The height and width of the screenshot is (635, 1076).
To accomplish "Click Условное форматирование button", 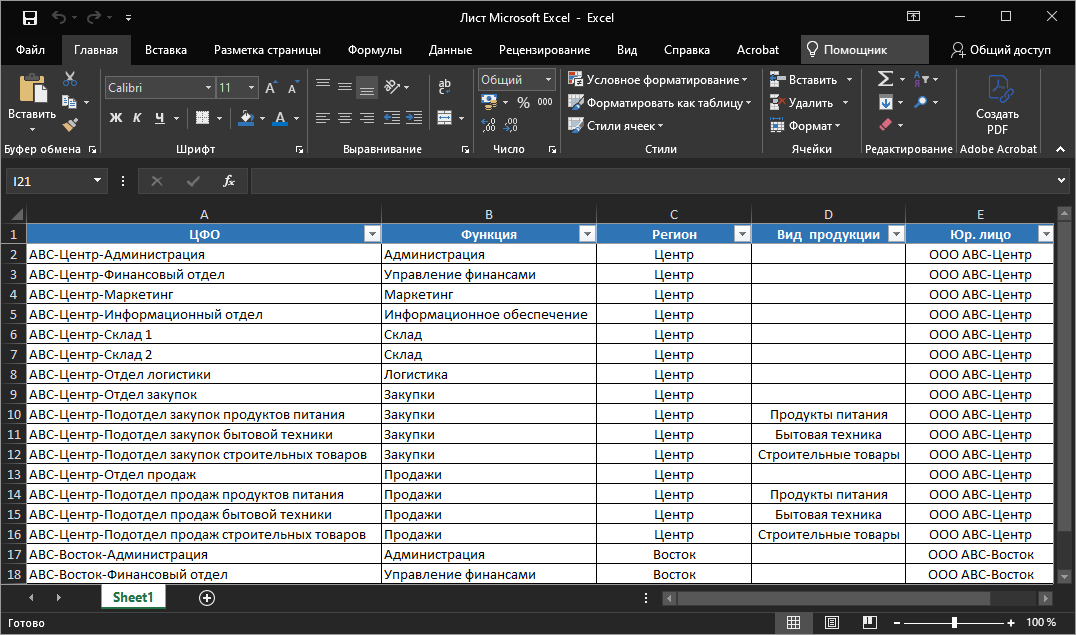I will click(658, 79).
